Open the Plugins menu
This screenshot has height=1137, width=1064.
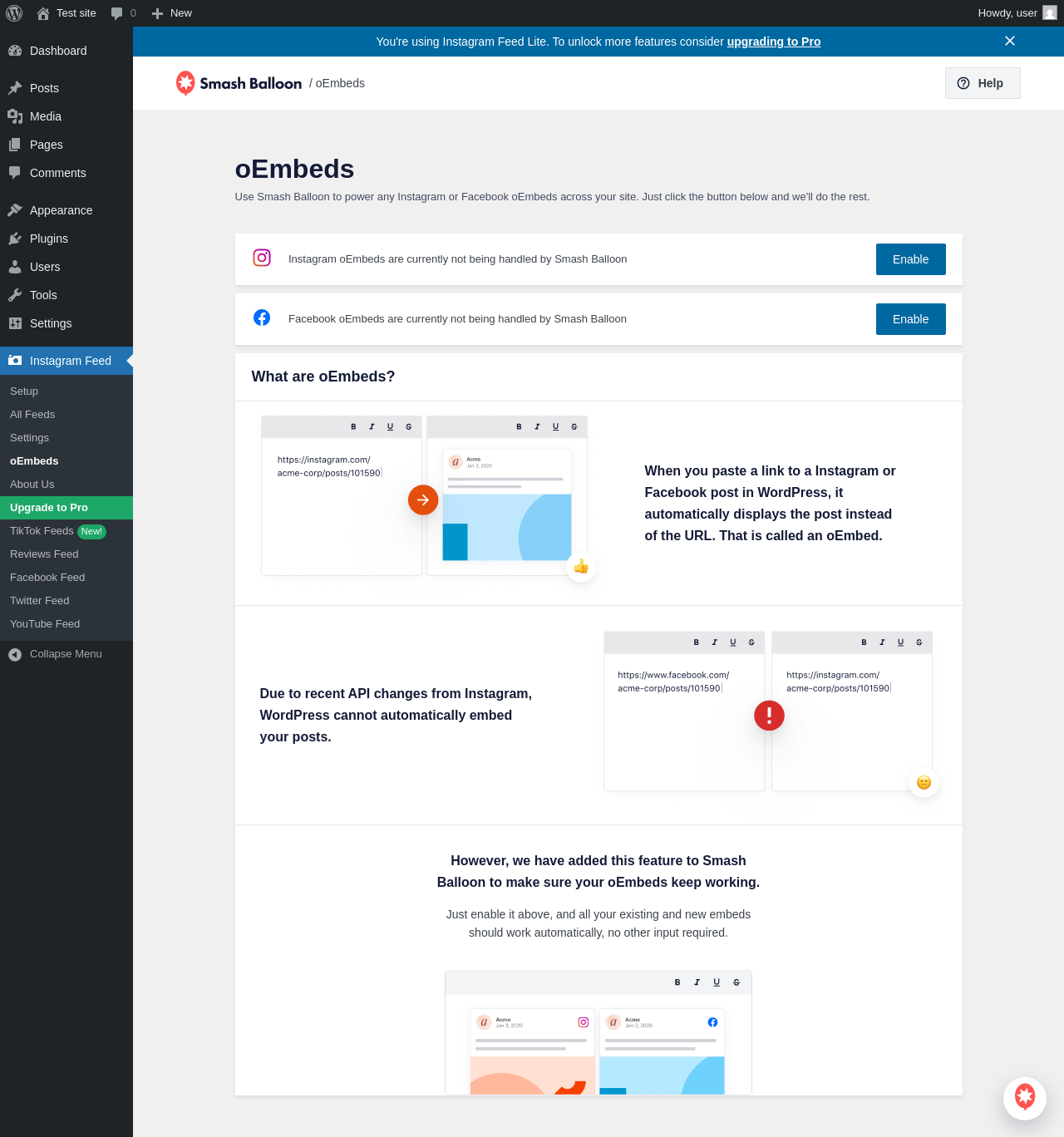point(66,239)
